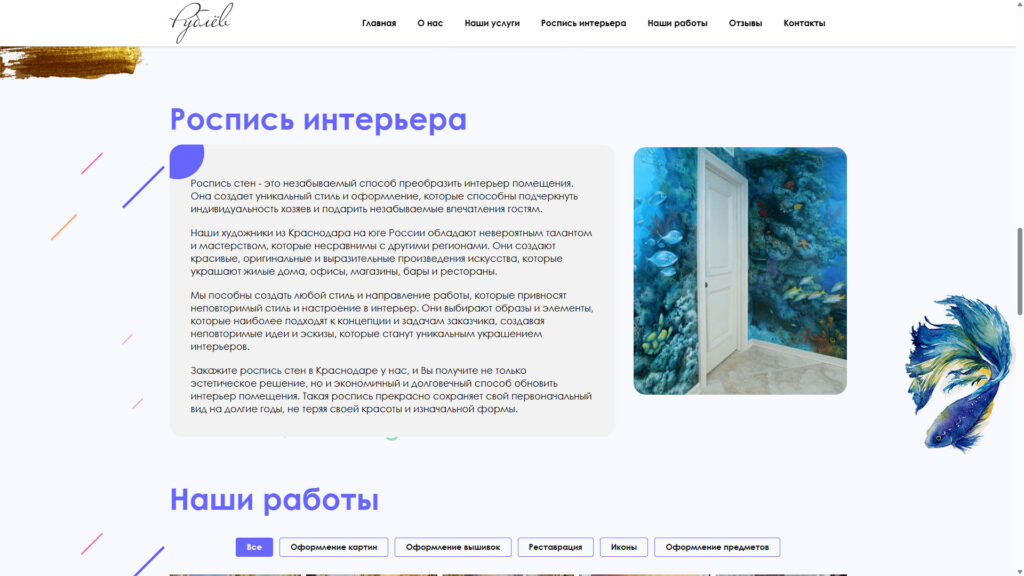1024x576 pixels.
Task: Go to the Главная page
Action: tap(379, 23)
